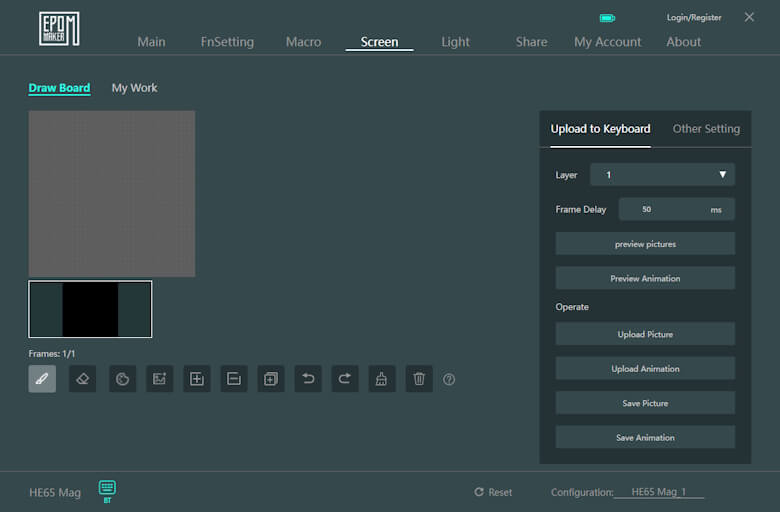Redo the last drawing action
The width and height of the screenshot is (780, 512).
coord(345,379)
